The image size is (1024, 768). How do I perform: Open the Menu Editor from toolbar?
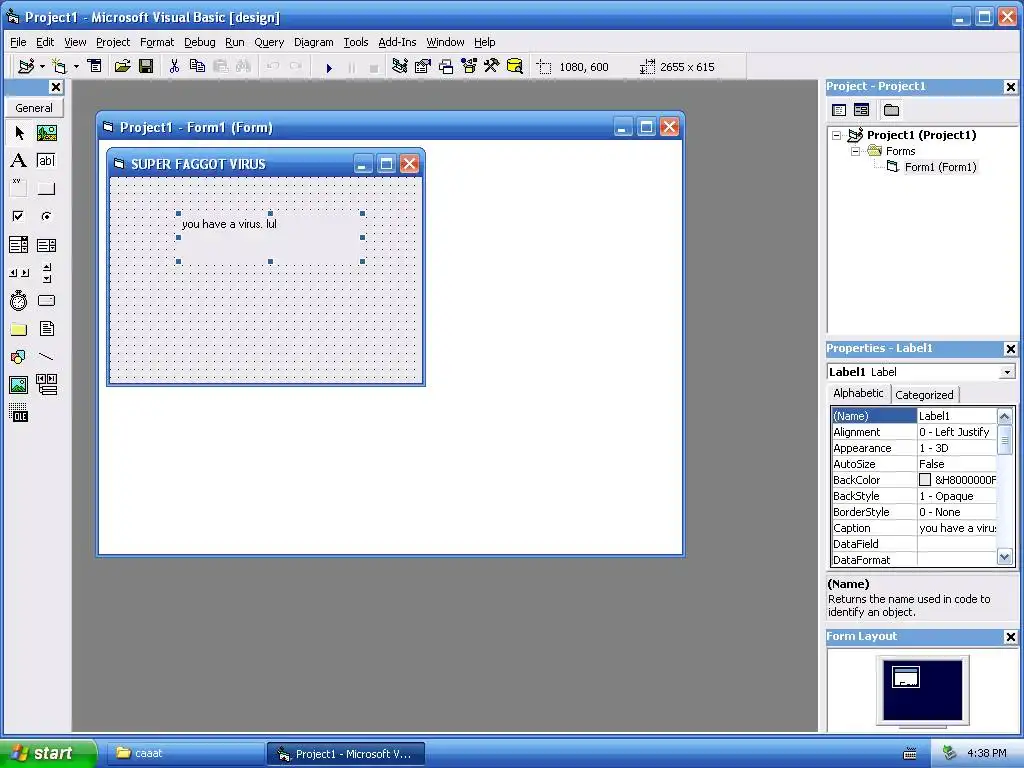point(95,66)
